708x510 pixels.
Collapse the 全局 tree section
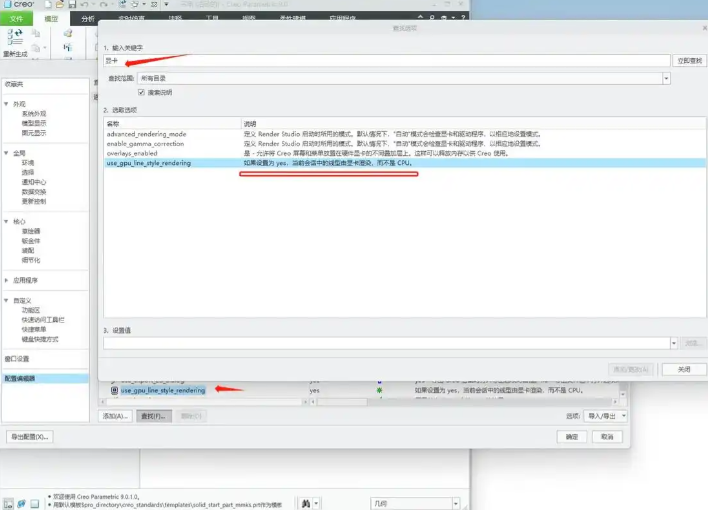tap(6, 153)
